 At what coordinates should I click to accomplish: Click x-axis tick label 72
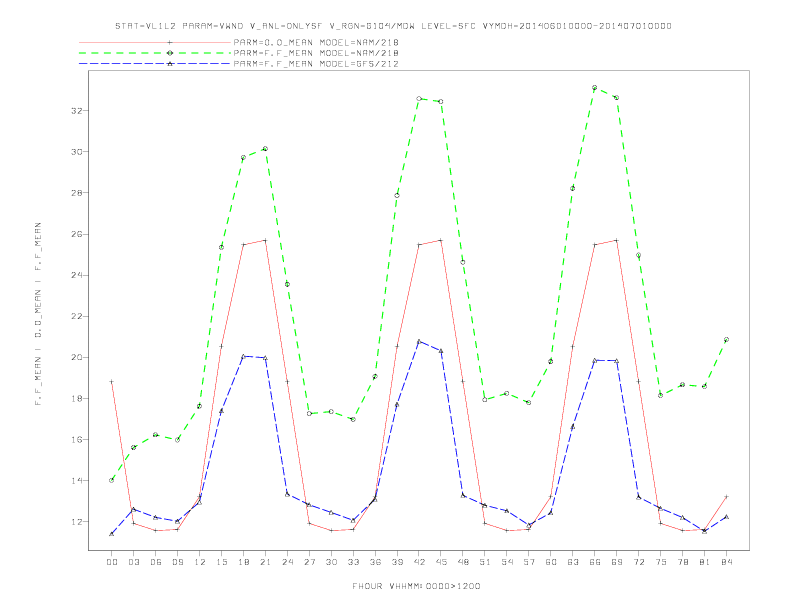[x=638, y=562]
